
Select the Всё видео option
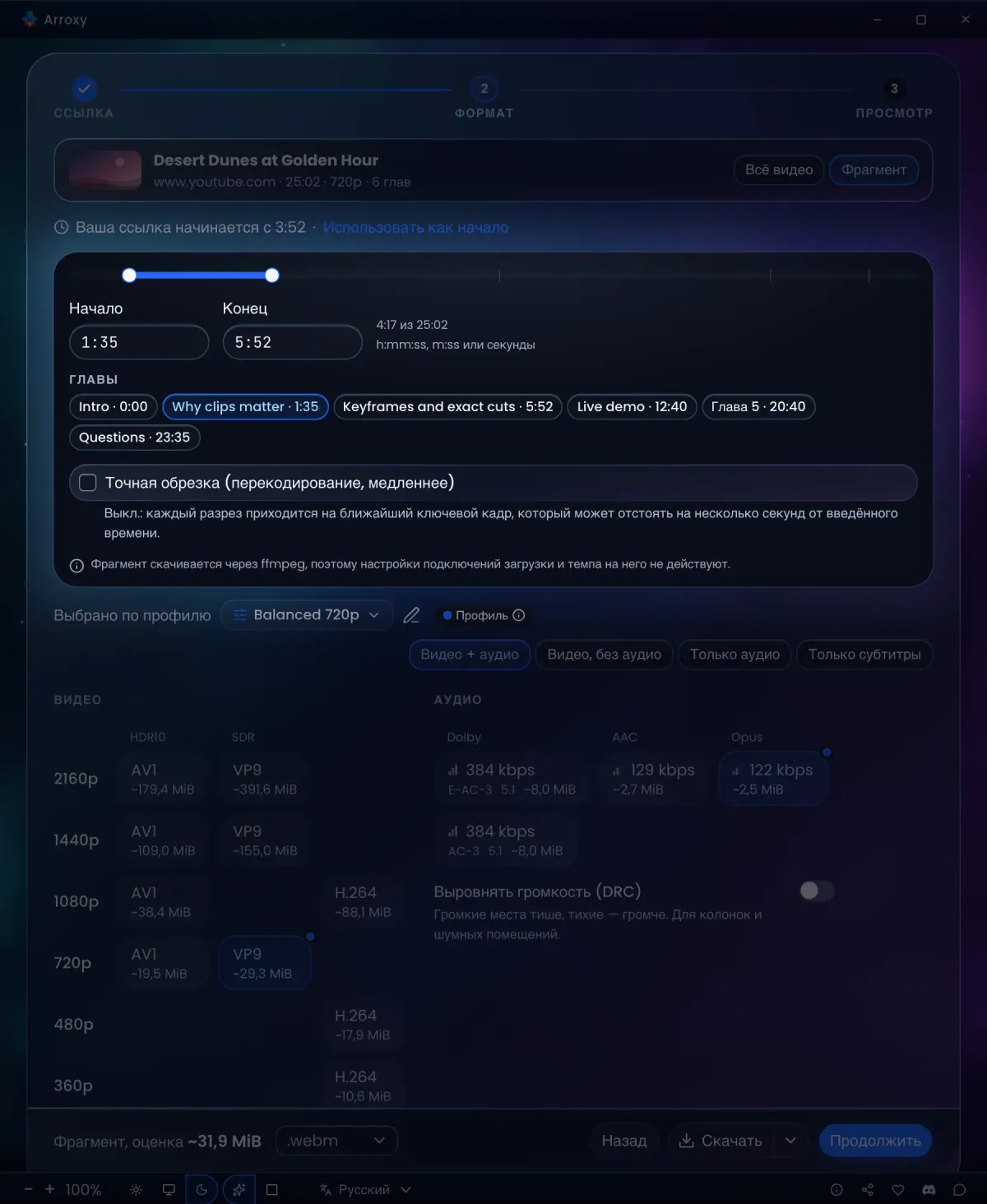pos(779,170)
